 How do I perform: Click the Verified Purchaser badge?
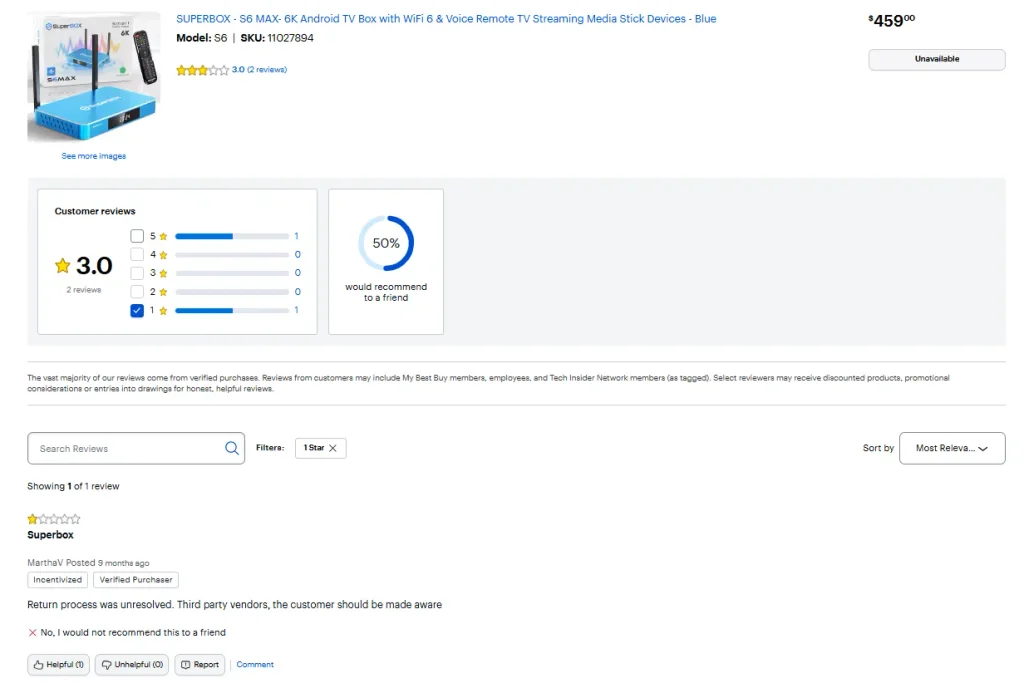pos(136,580)
